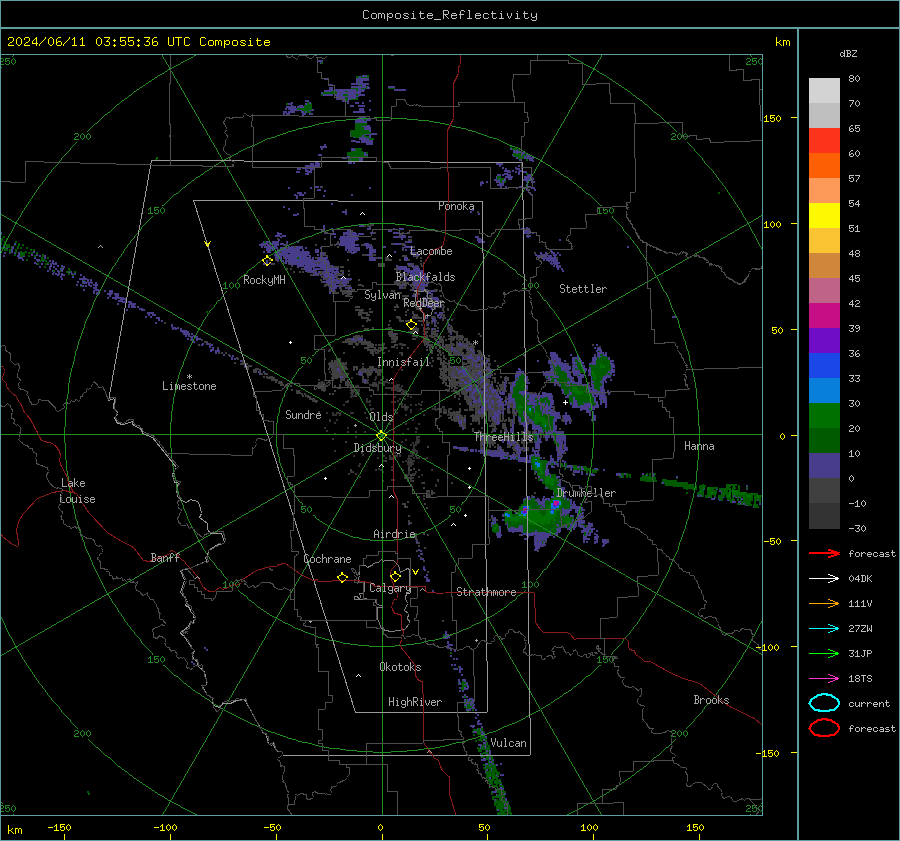Select the ThreeHills city label
This screenshot has width=900, height=841.
(x=503, y=437)
